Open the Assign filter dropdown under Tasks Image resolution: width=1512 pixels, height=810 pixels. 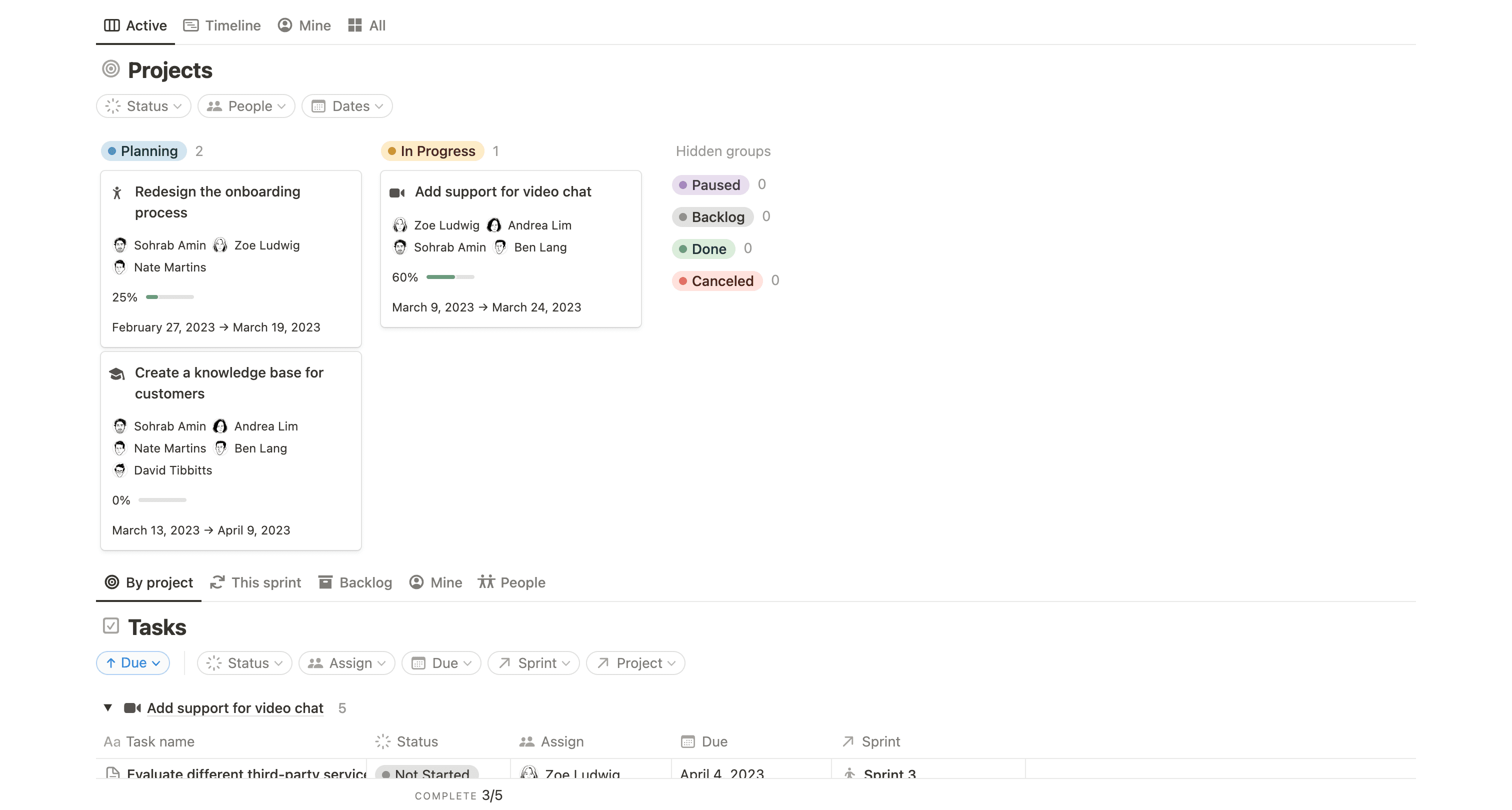[x=346, y=662]
